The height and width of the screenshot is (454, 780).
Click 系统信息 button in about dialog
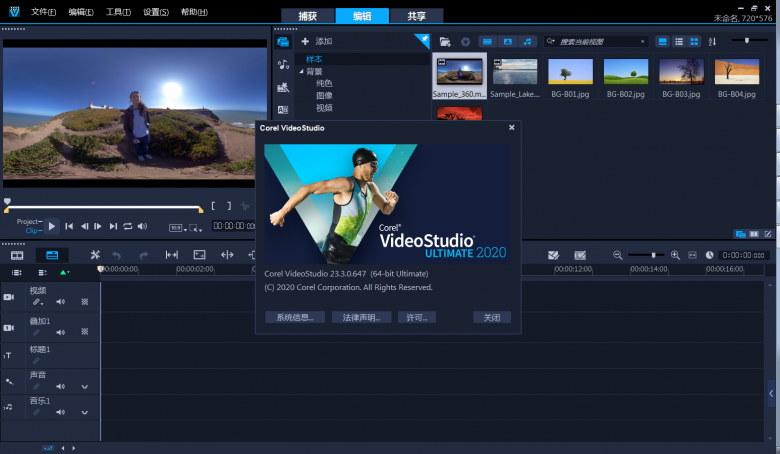point(295,317)
